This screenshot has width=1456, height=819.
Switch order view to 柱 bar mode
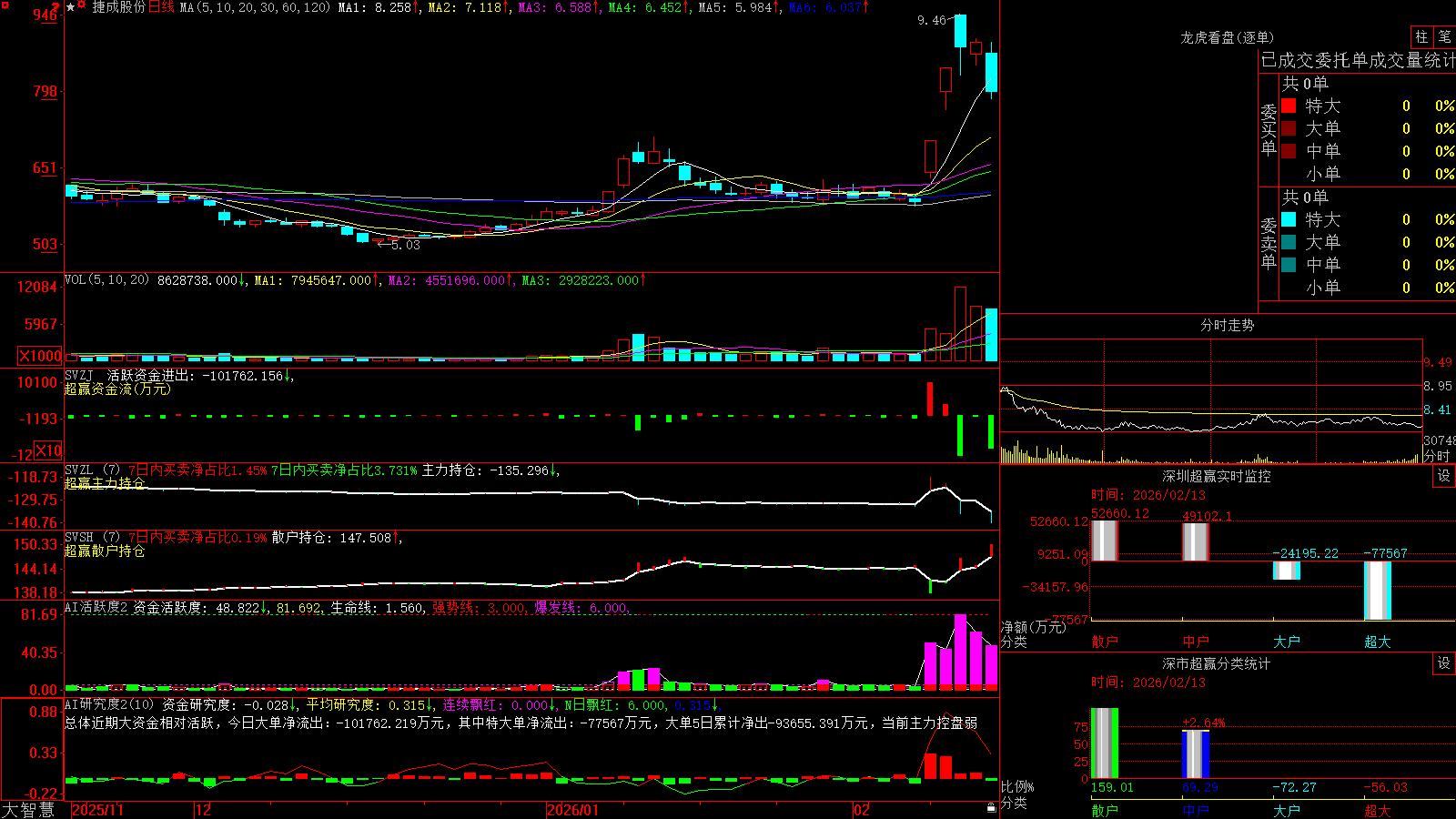(x=1421, y=36)
